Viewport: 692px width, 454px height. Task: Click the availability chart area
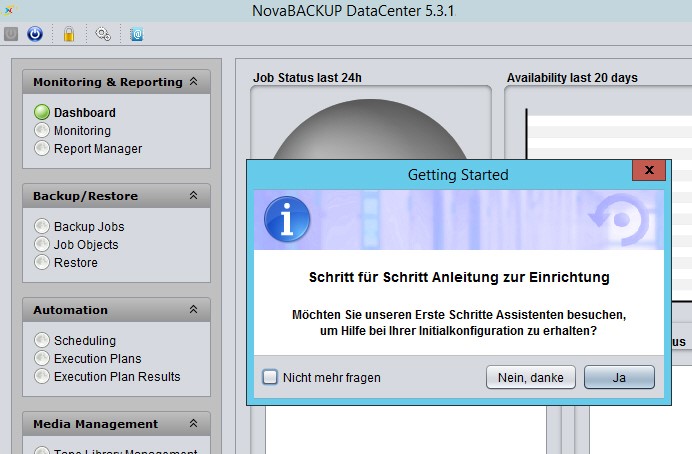click(609, 135)
